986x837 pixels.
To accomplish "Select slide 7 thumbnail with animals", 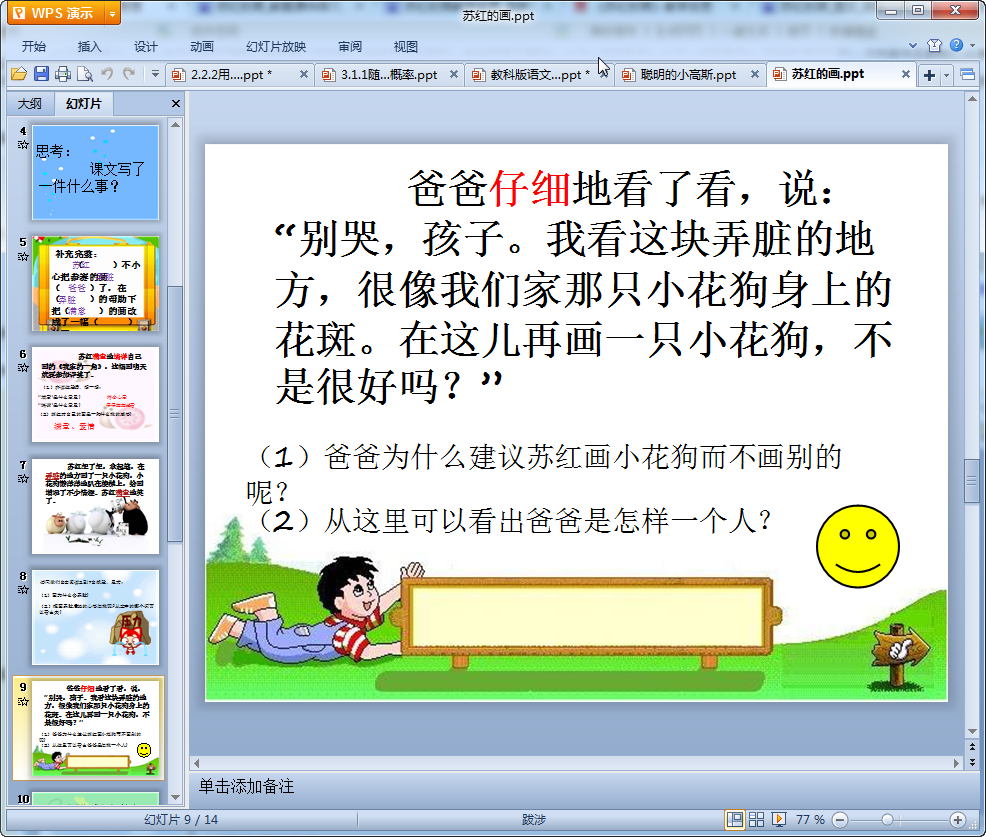I will (x=96, y=506).
